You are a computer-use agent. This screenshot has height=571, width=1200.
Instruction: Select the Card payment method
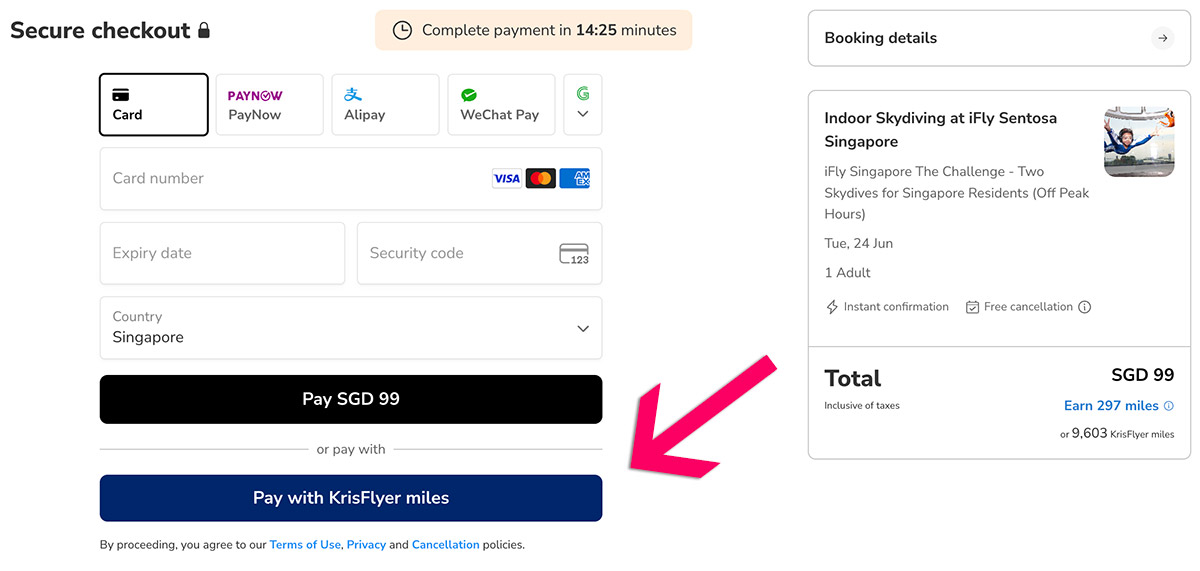154,105
